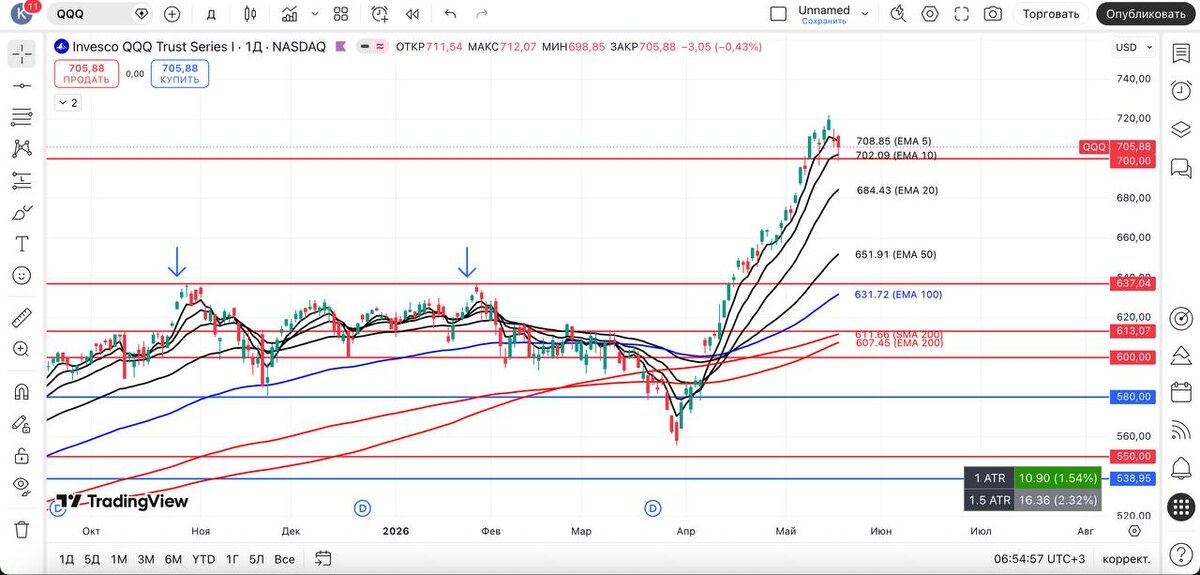1200x575 pixels.
Task: Activate the zoom in tool
Action: tap(22, 349)
